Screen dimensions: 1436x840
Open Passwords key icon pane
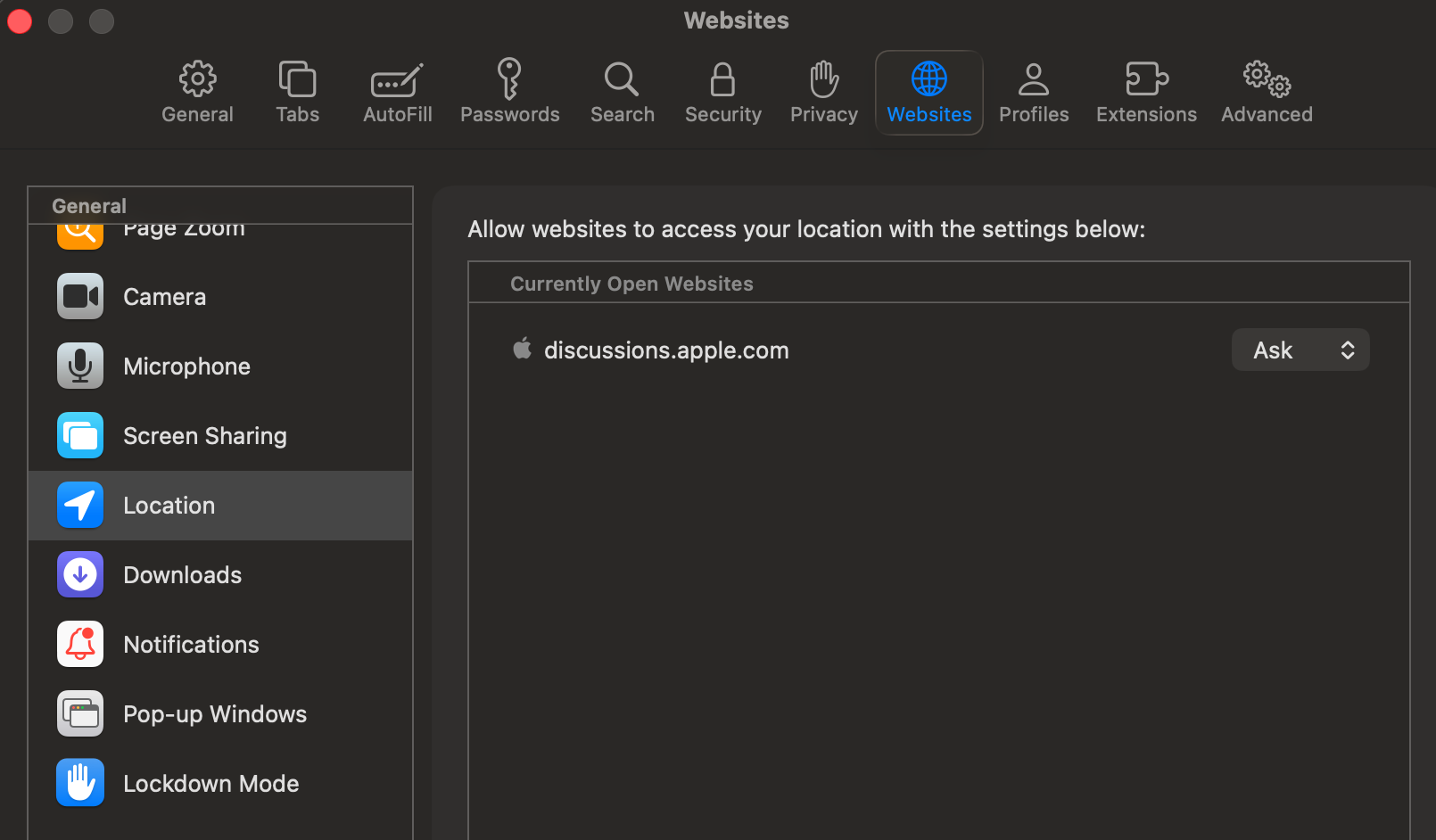pos(509,92)
